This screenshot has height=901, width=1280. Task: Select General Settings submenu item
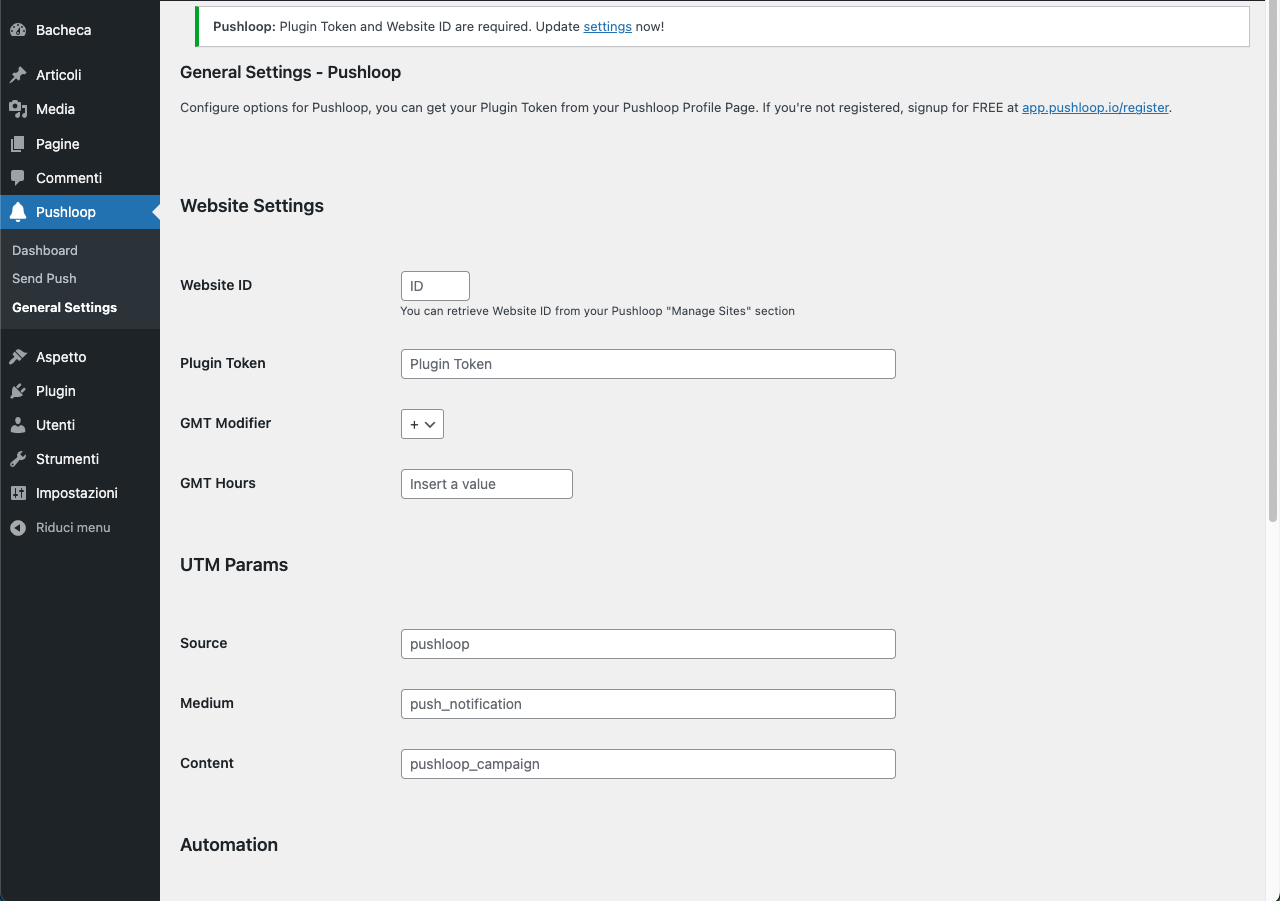(64, 307)
